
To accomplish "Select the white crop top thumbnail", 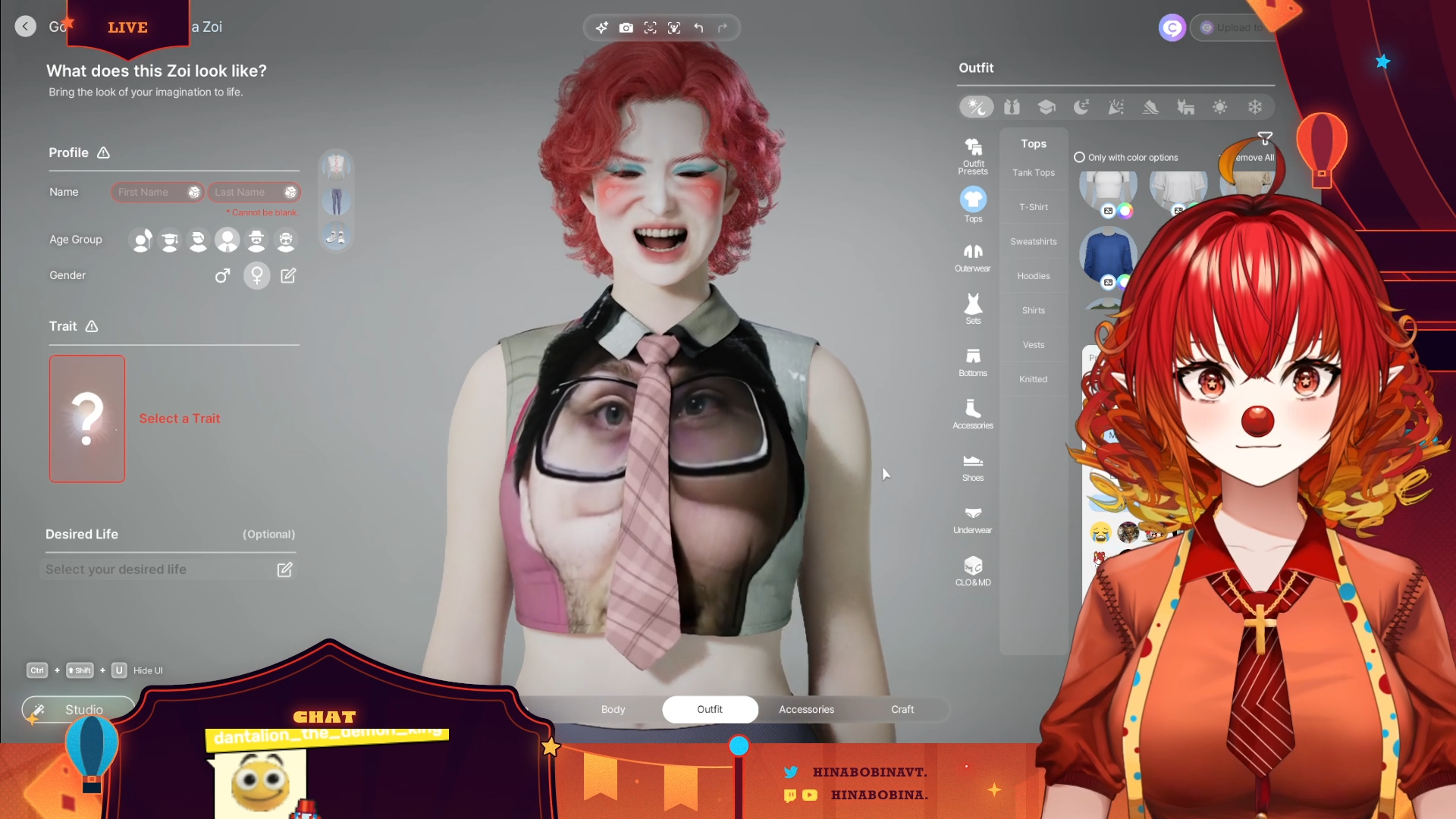I will [x=1108, y=190].
